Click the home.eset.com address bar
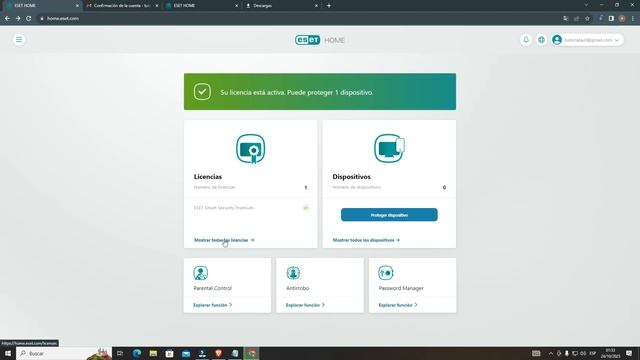 [298, 18]
